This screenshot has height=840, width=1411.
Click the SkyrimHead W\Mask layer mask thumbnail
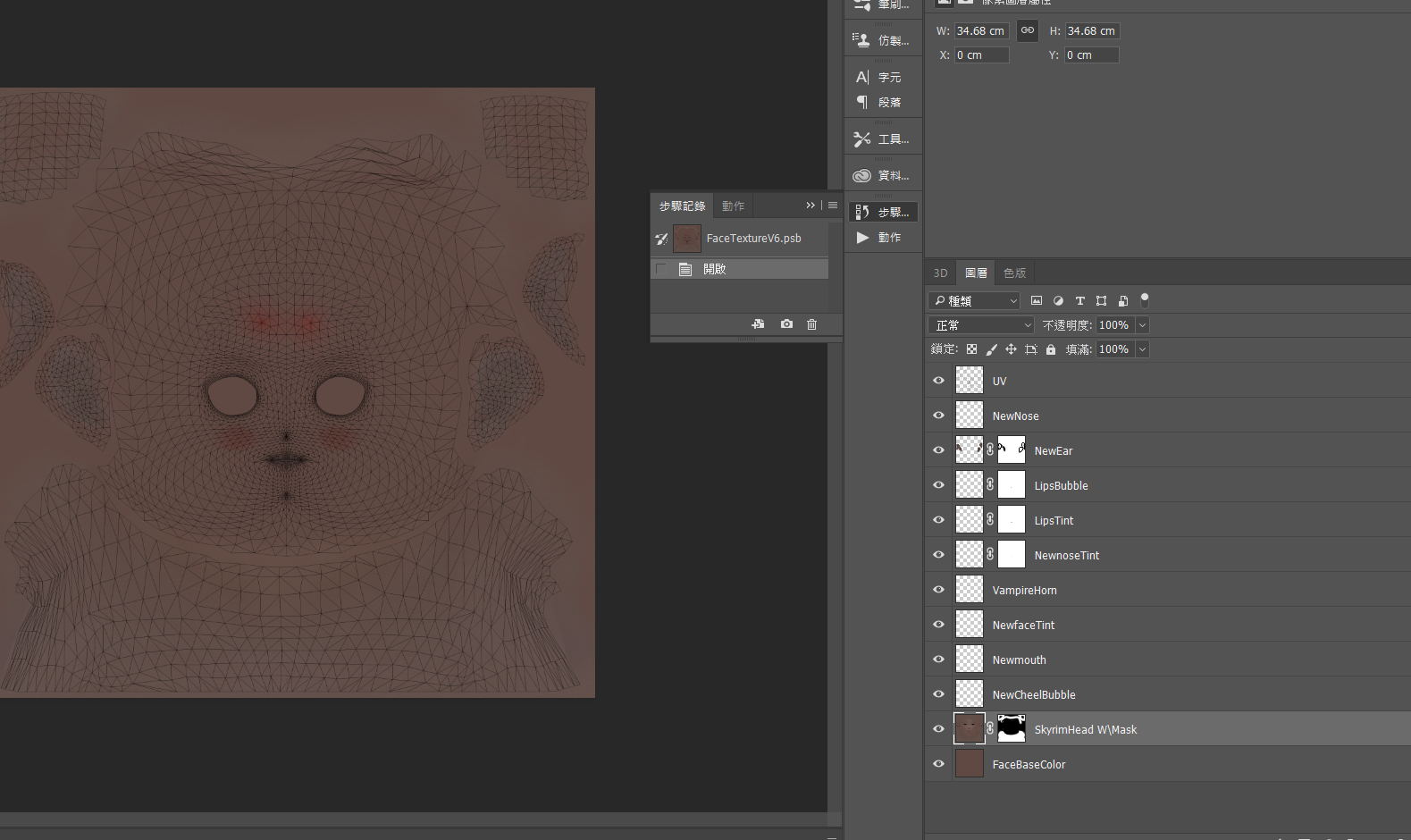click(x=1012, y=729)
